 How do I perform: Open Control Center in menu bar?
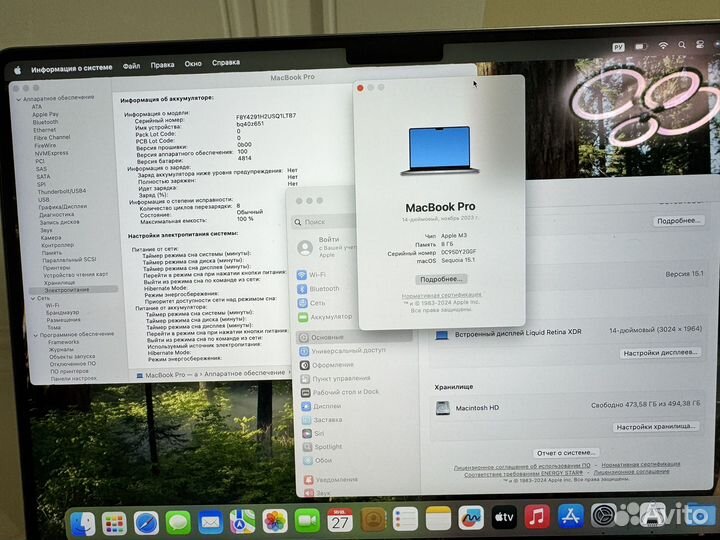[x=700, y=44]
